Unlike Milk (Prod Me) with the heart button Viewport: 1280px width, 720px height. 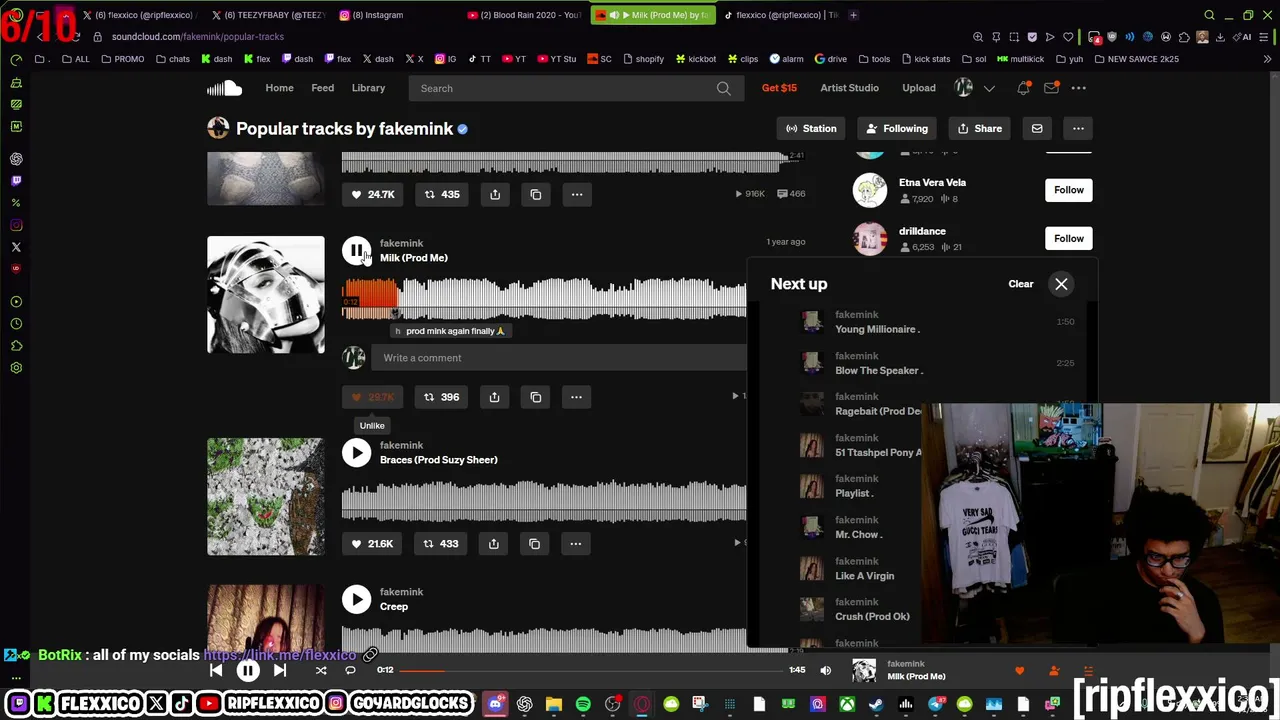tap(371, 397)
